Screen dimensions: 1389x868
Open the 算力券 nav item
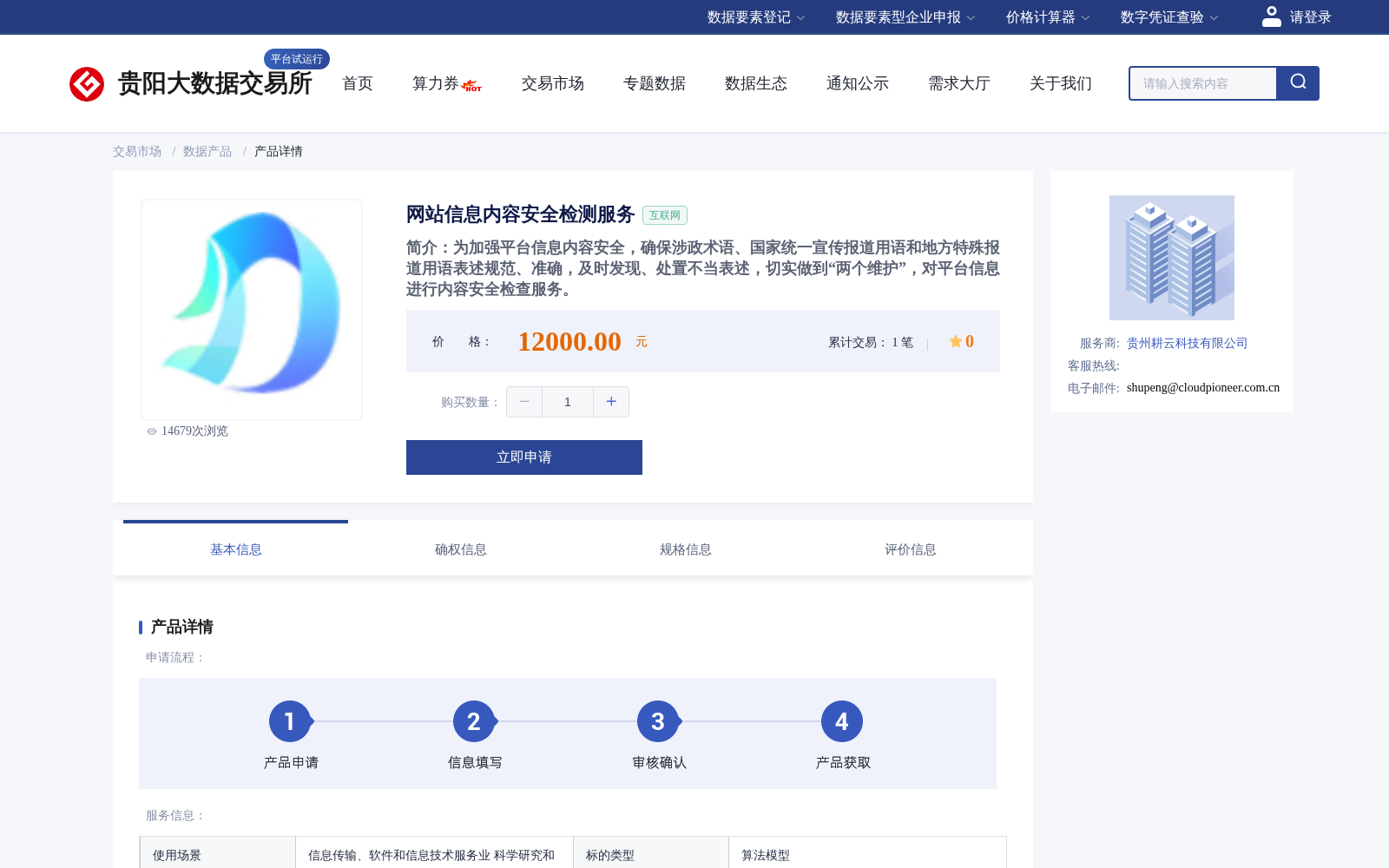[x=436, y=83]
